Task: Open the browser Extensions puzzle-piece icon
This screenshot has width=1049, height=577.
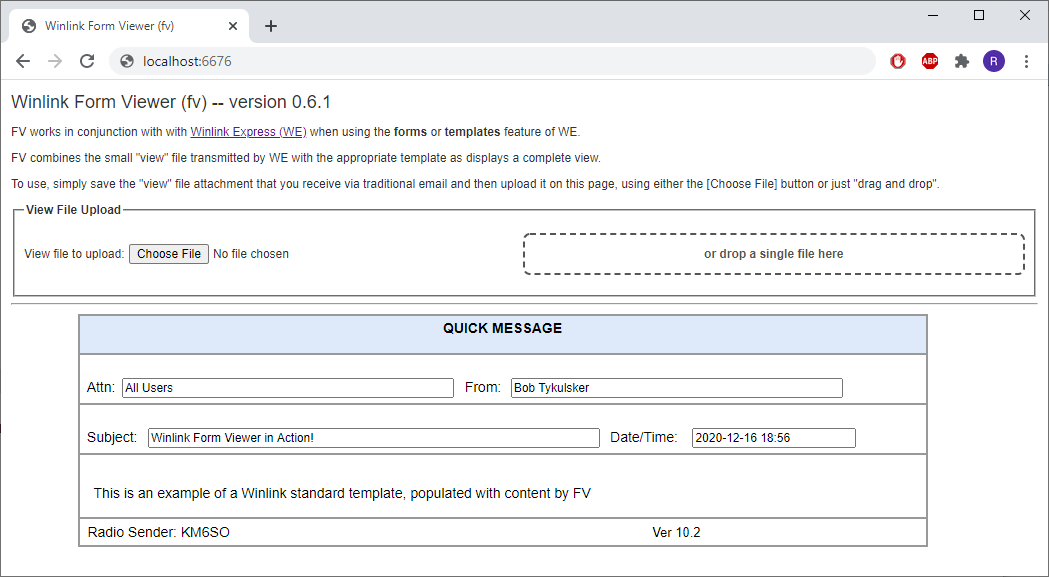Action: (x=962, y=61)
